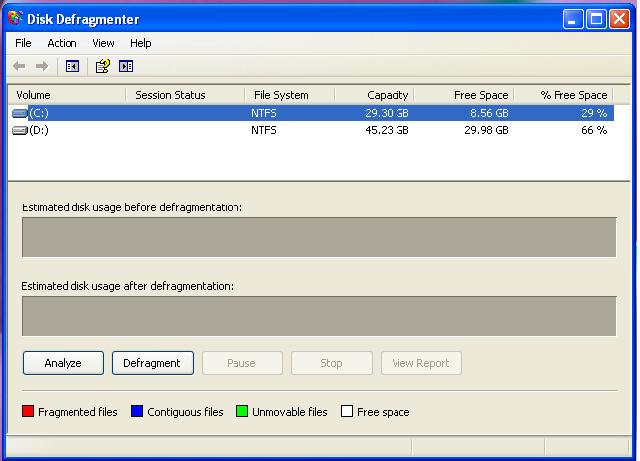Viewport: 640px width, 461px height.
Task: Click the 45.23 GB capacity value
Action: (387, 131)
